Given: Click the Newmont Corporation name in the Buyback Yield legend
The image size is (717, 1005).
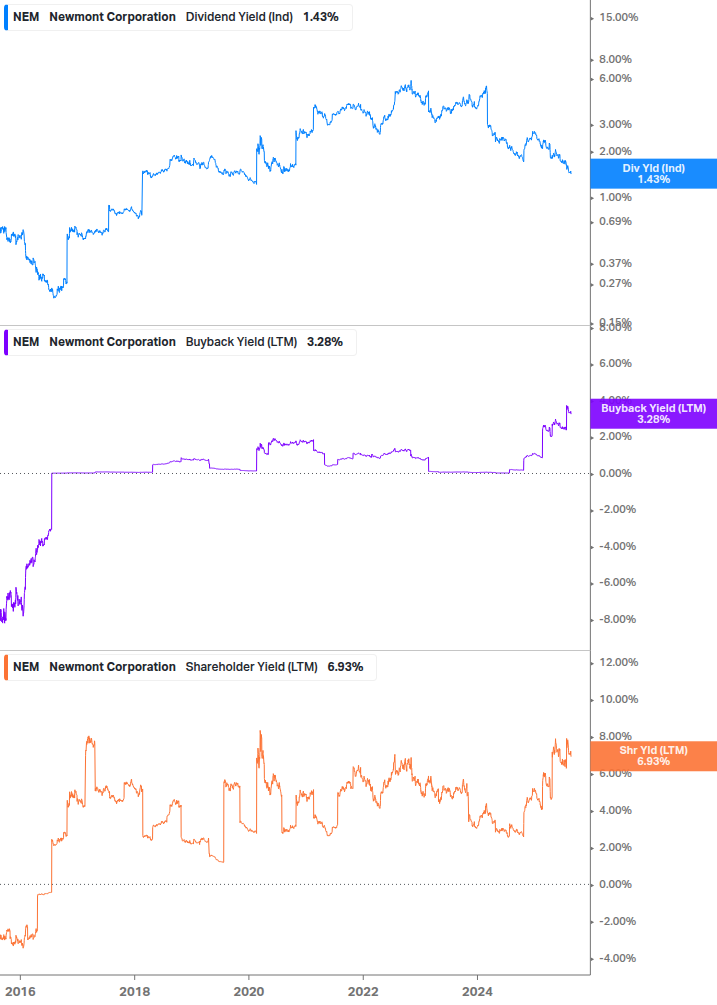Looking at the screenshot, I should (x=112, y=342).
